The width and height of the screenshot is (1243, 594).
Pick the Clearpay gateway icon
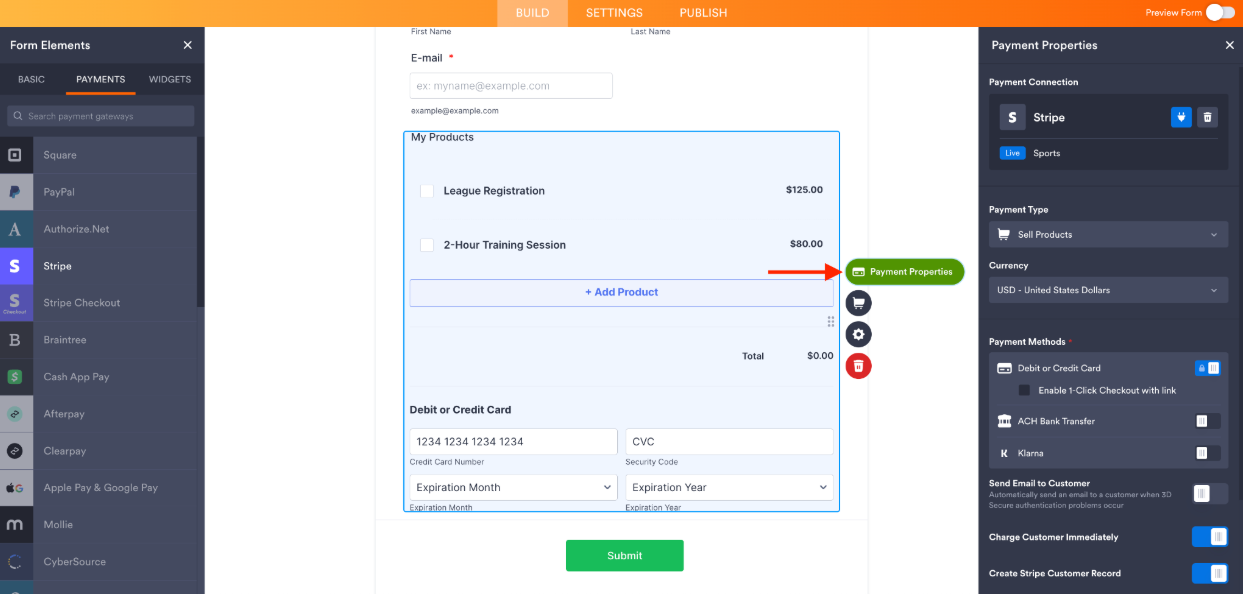click(x=15, y=451)
